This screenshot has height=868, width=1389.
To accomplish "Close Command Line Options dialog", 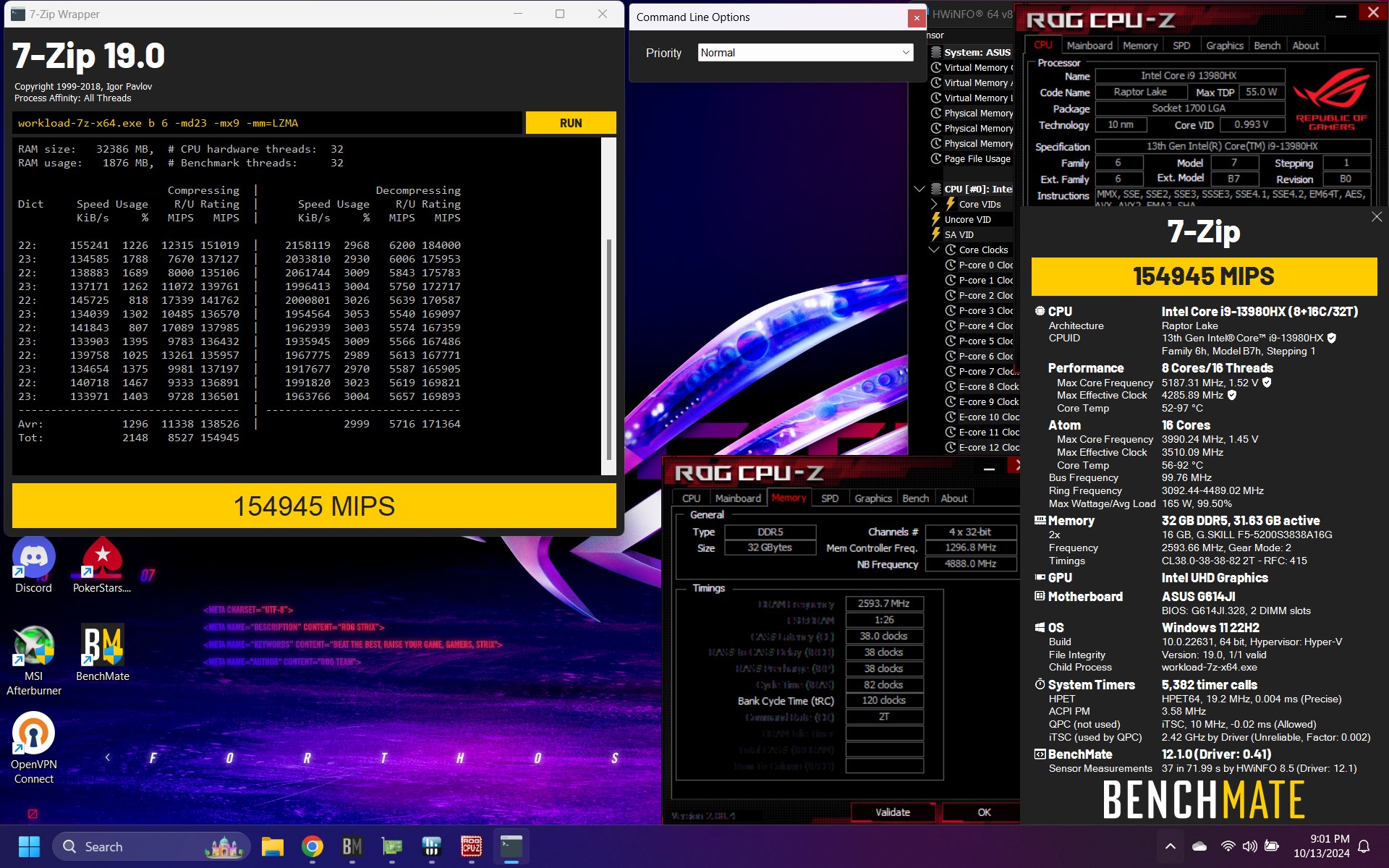I will [916, 18].
